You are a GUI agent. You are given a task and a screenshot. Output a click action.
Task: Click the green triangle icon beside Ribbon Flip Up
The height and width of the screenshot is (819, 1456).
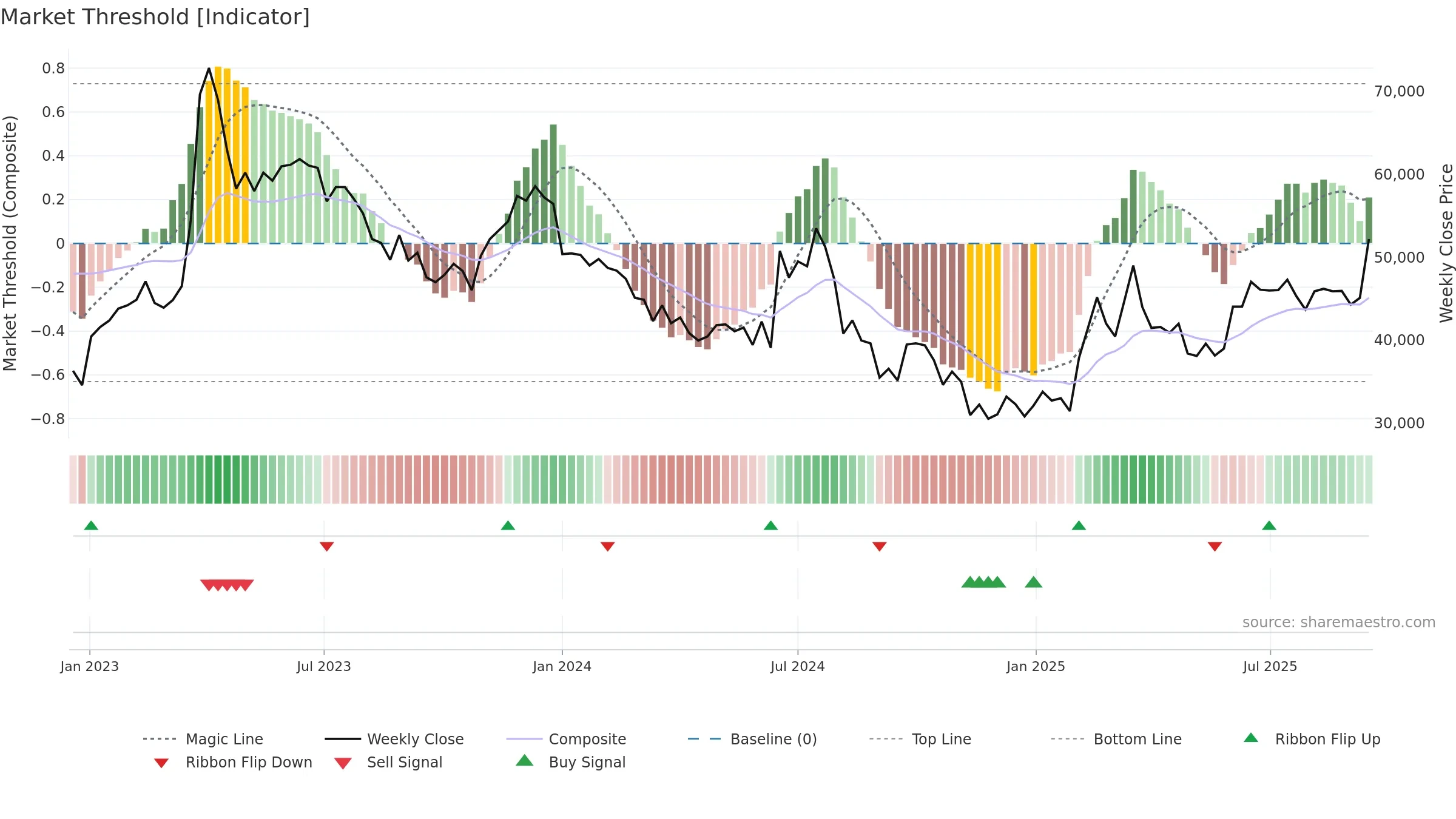click(1251, 738)
